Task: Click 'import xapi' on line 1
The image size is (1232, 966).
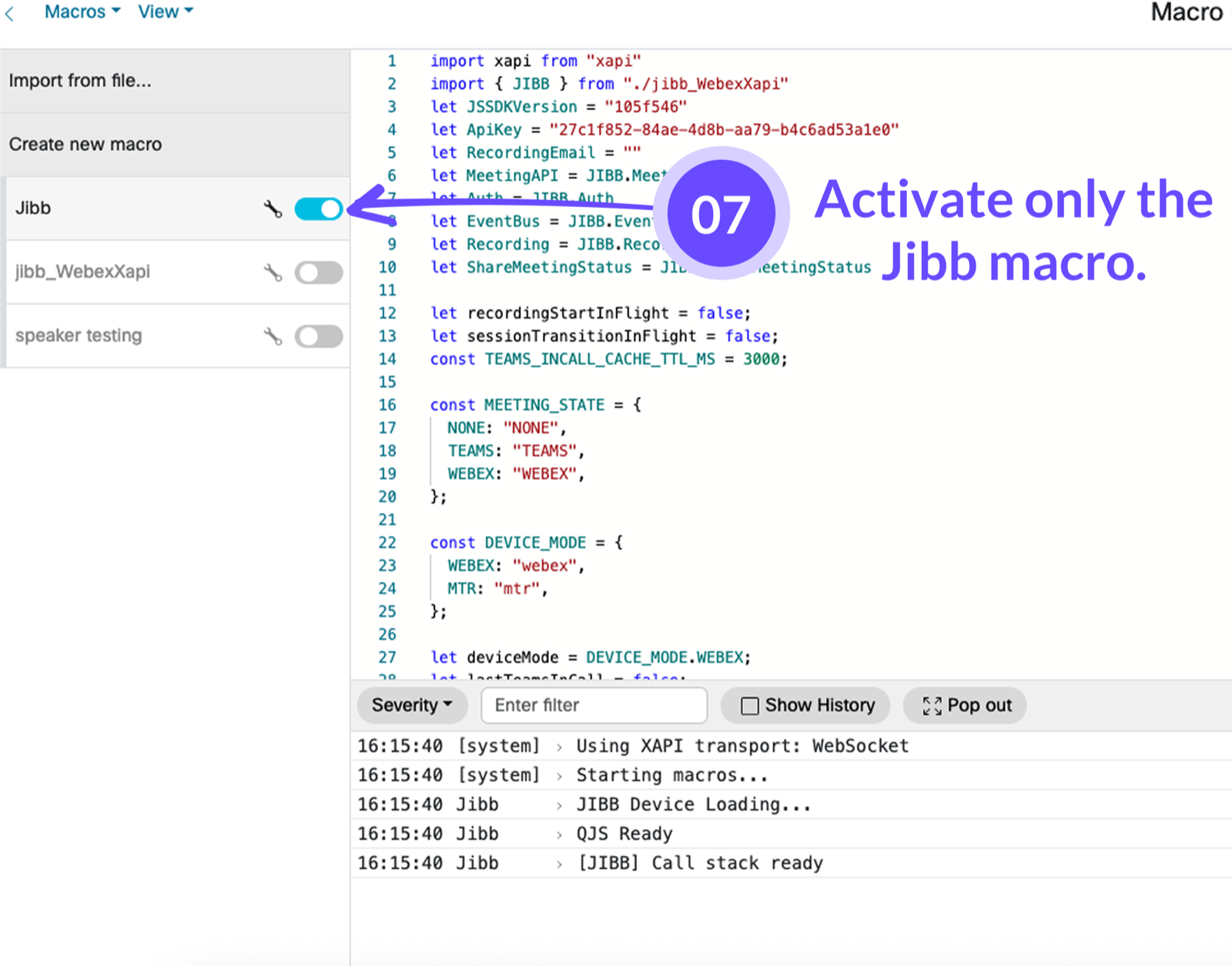Action: coord(480,61)
